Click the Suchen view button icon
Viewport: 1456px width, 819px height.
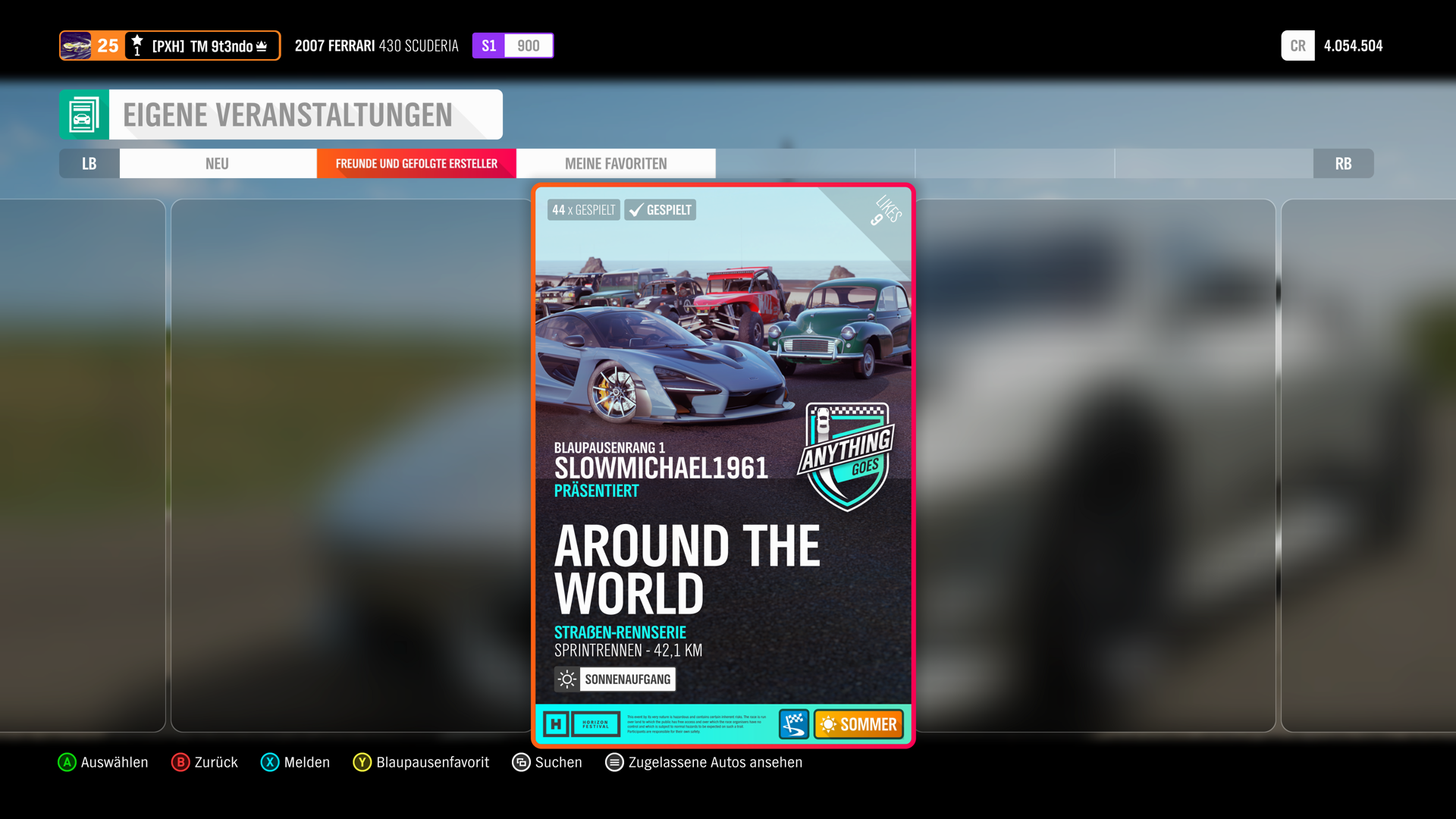coord(521,762)
